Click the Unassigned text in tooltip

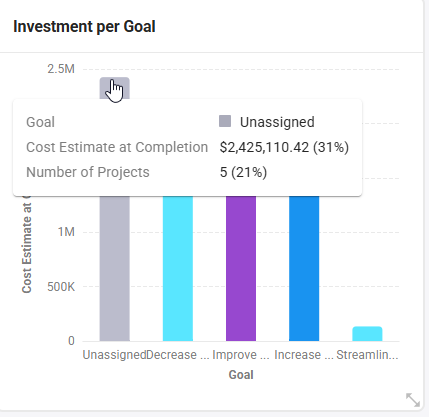point(277,122)
